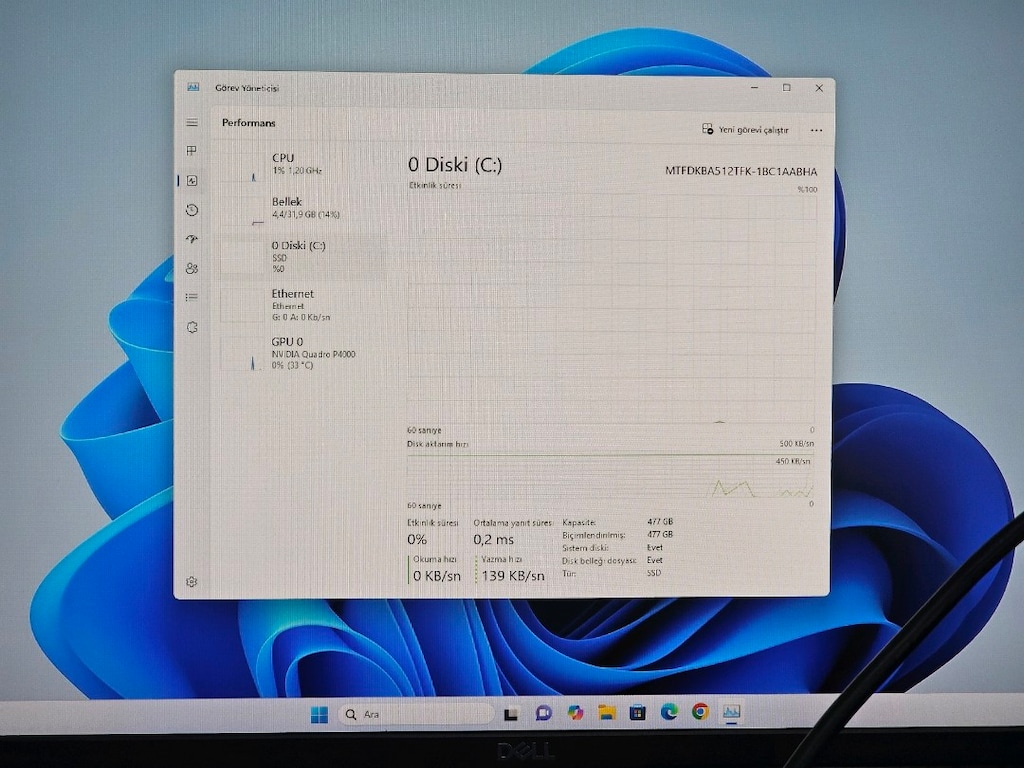Screen dimensions: 1024x768
Task: Open Microsoft Store from taskbar
Action: pos(638,712)
